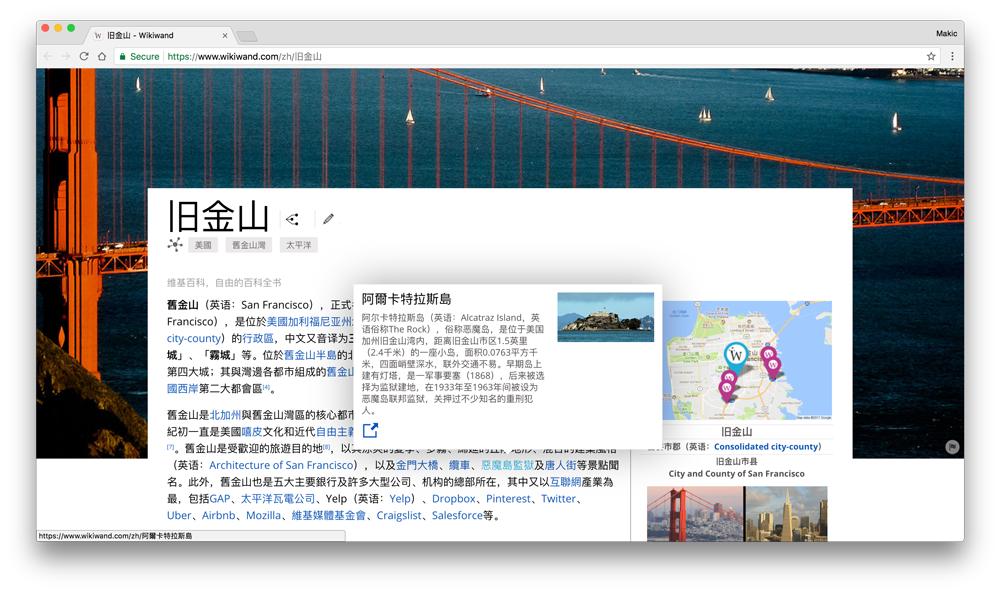The height and width of the screenshot is (593, 1000).
Task: Click the flag icon on the cover photo
Action: [x=952, y=446]
